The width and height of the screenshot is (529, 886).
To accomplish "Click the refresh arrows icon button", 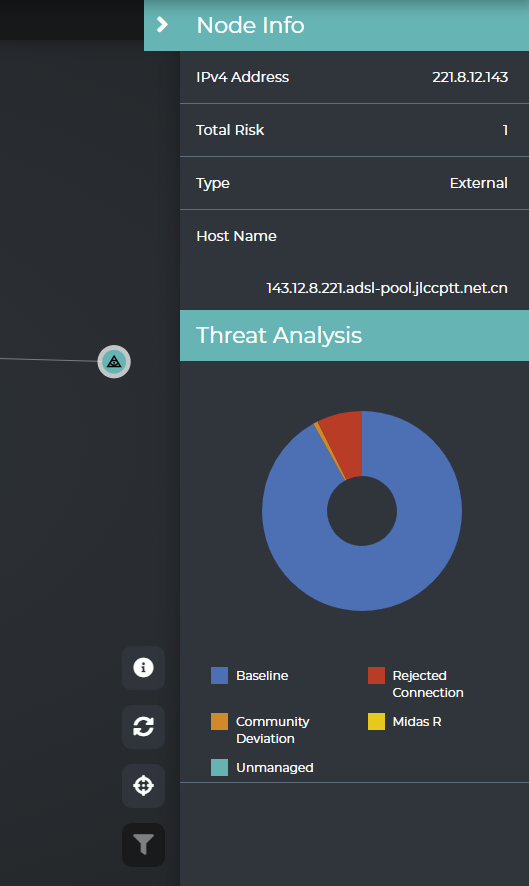I will [144, 727].
